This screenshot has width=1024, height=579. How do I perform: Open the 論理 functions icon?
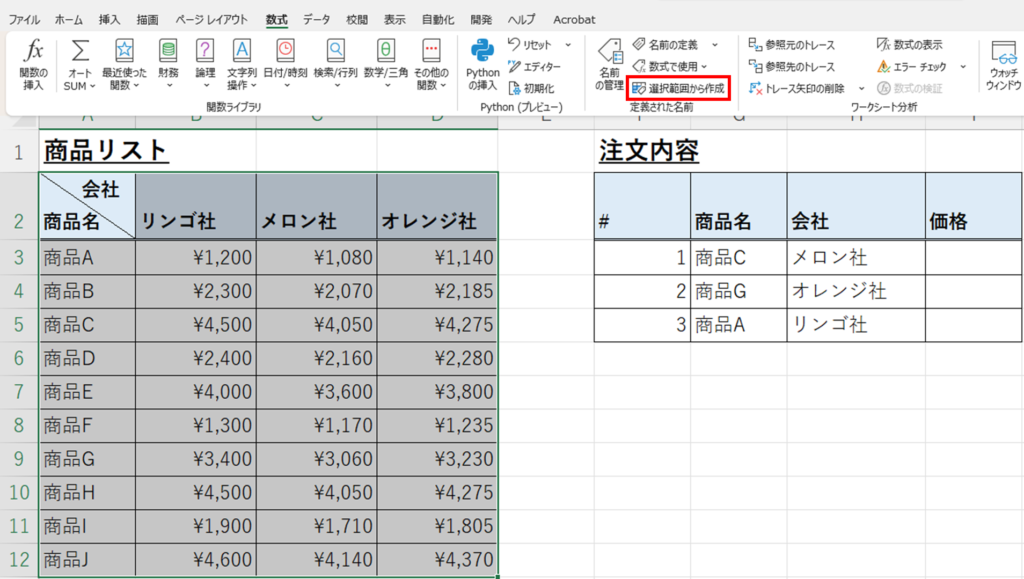(205, 52)
